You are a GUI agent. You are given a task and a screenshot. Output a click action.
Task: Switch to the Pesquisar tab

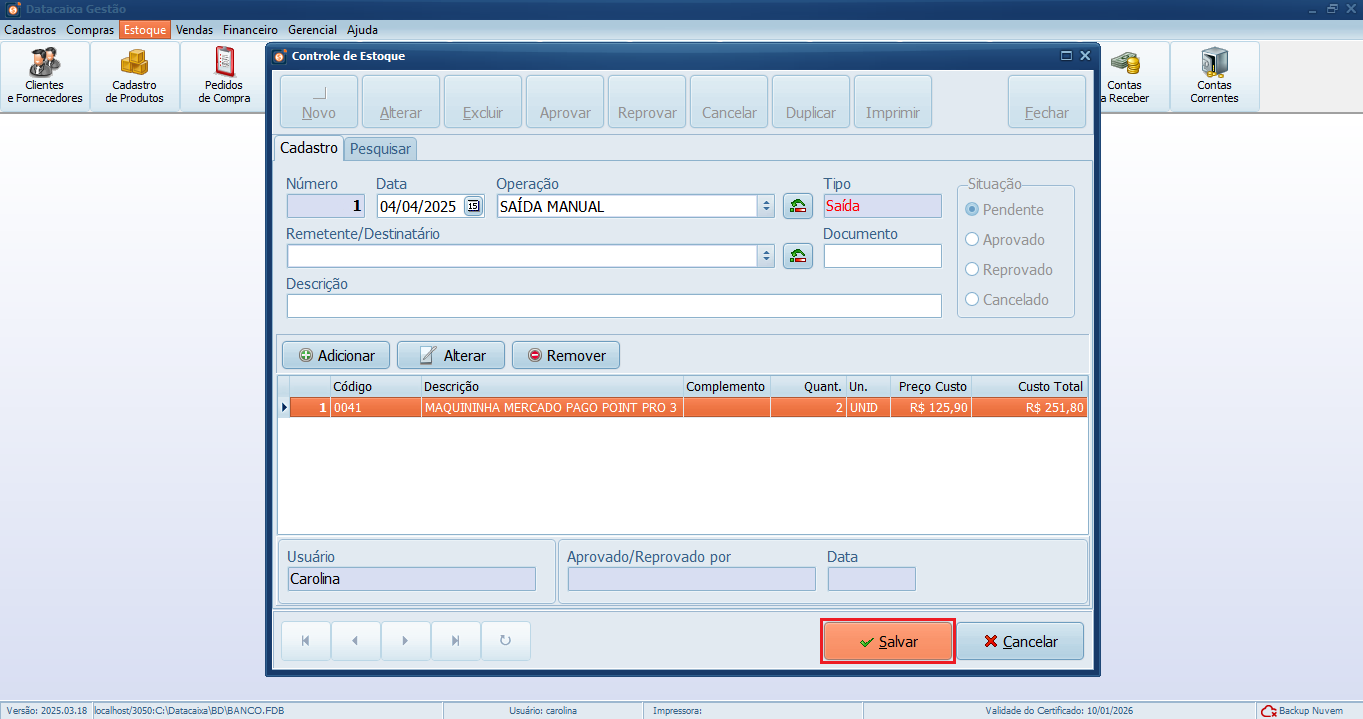[380, 148]
